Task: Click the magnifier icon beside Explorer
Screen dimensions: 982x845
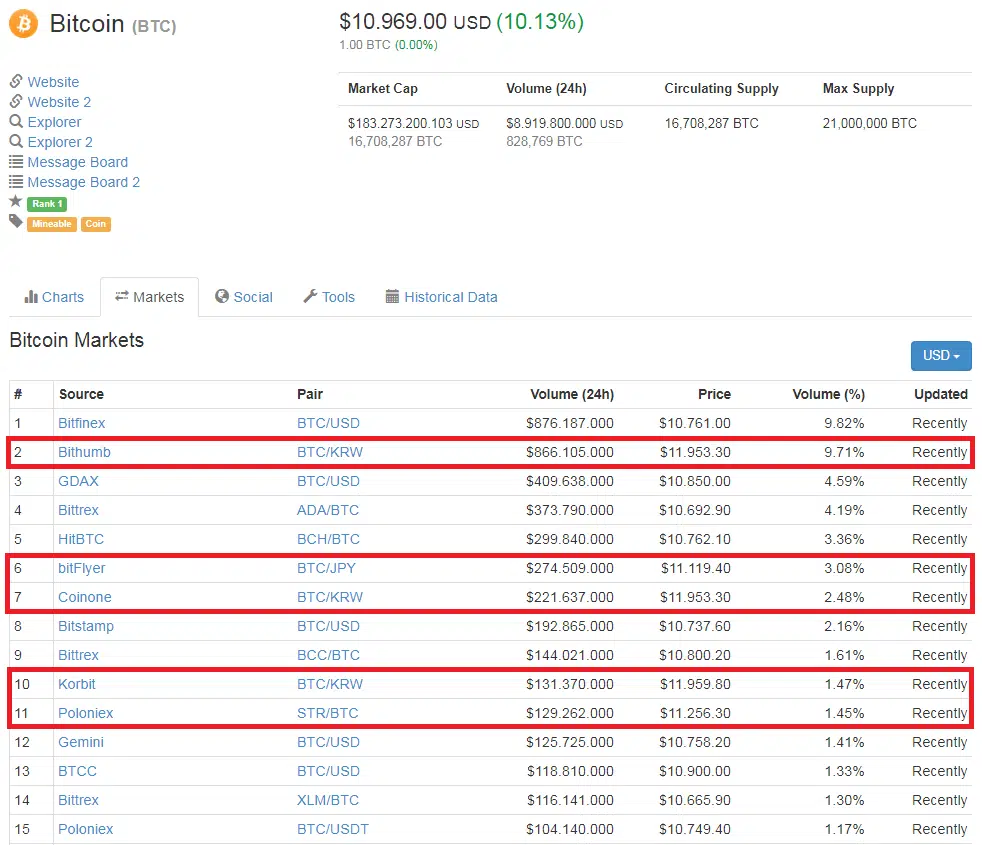Action: coord(16,121)
